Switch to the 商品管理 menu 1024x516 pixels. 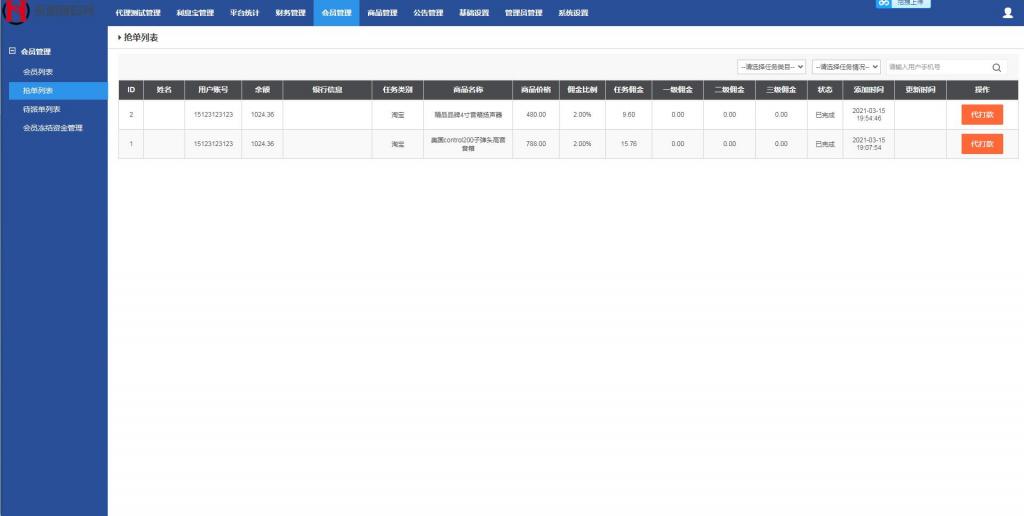point(382,13)
